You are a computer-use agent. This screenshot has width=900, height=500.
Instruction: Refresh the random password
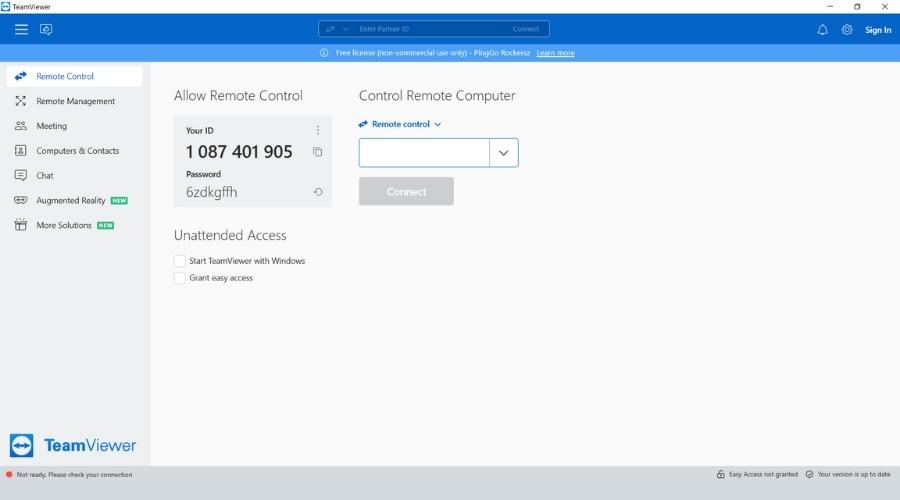pyautogui.click(x=318, y=192)
